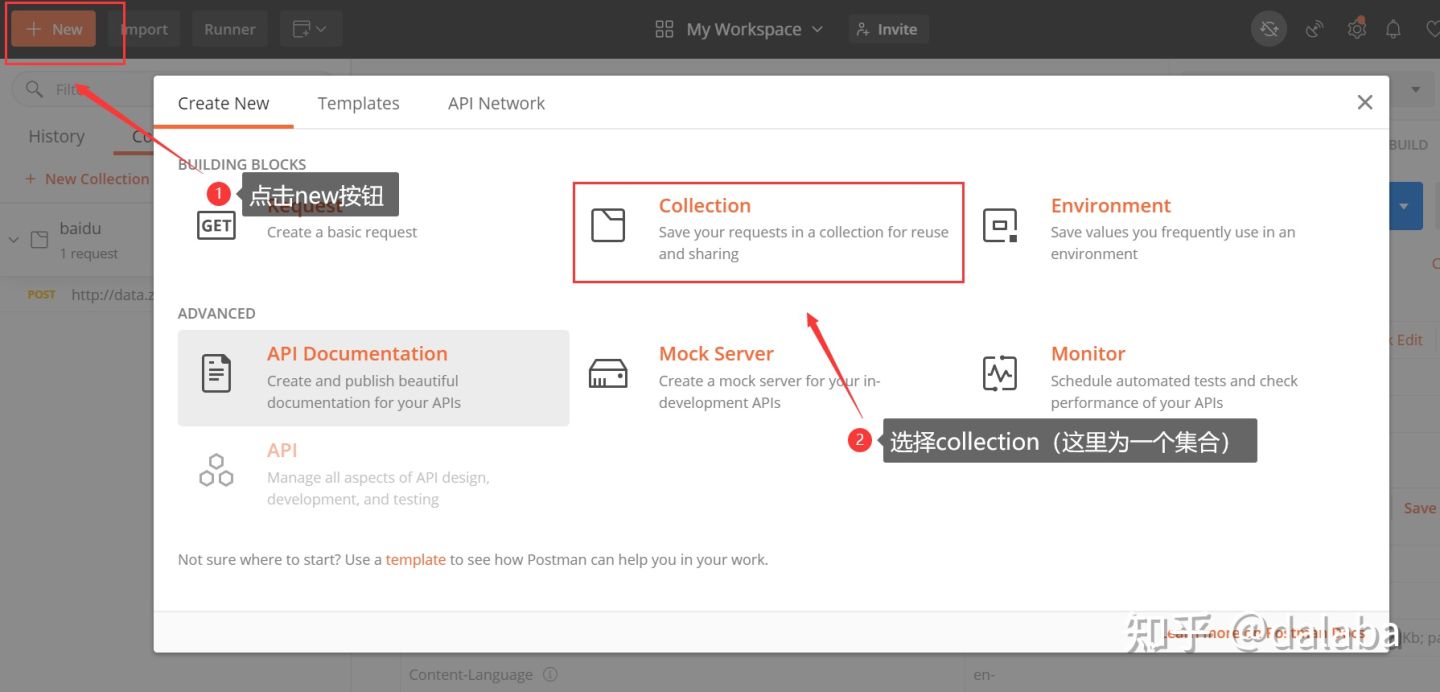This screenshot has width=1440, height=692.
Task: Switch to the Create New tab
Action: pos(223,103)
